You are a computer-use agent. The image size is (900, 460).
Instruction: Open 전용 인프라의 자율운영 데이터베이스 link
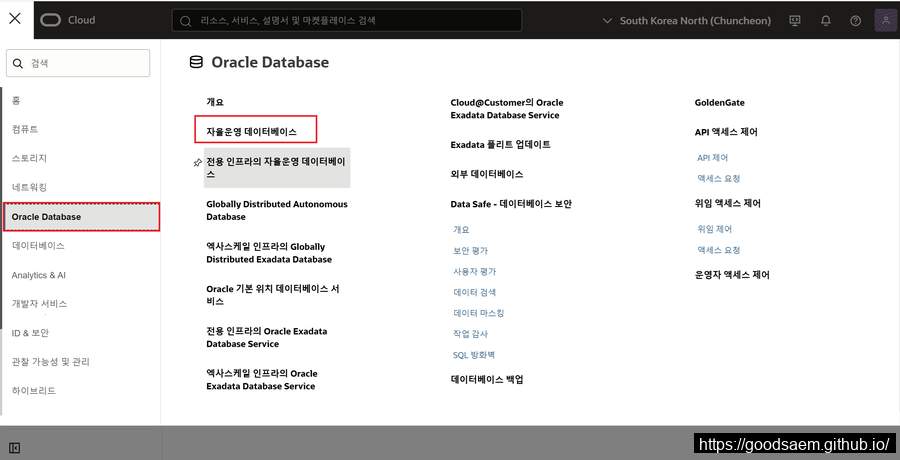[x=277, y=168]
